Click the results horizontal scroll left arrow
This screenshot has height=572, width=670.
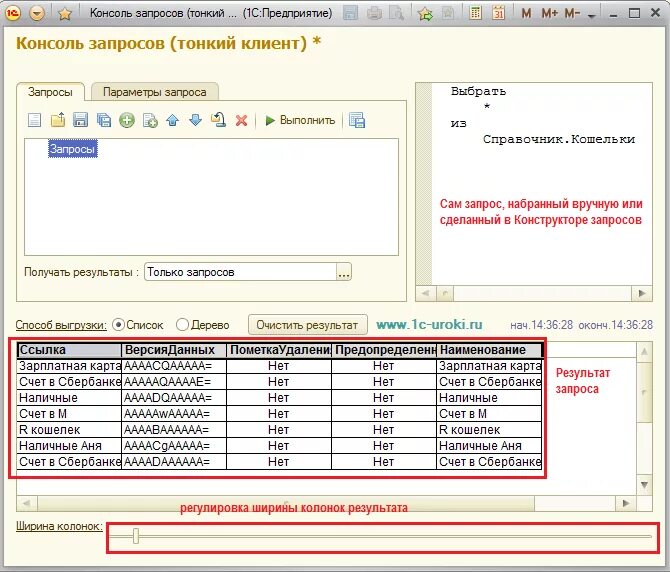tap(27, 503)
